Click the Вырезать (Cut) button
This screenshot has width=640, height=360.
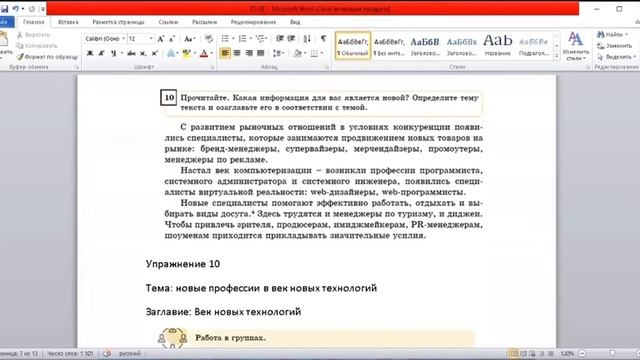click(x=33, y=35)
